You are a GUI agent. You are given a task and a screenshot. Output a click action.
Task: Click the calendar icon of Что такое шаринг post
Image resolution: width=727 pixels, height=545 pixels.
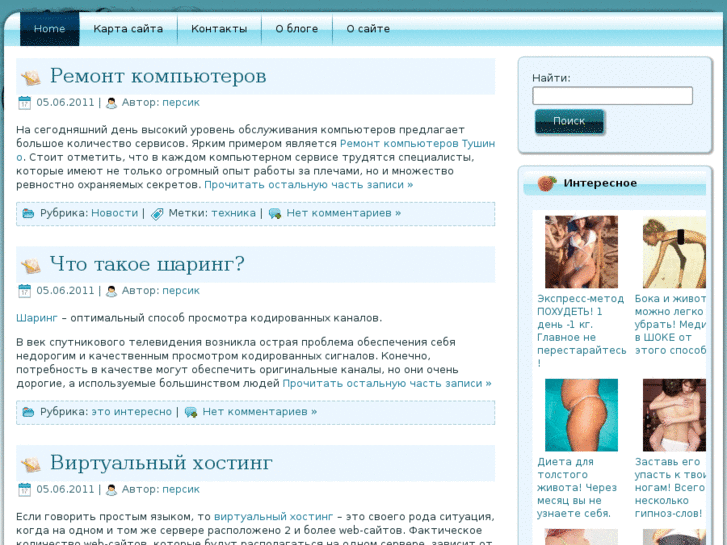pyautogui.click(x=24, y=291)
